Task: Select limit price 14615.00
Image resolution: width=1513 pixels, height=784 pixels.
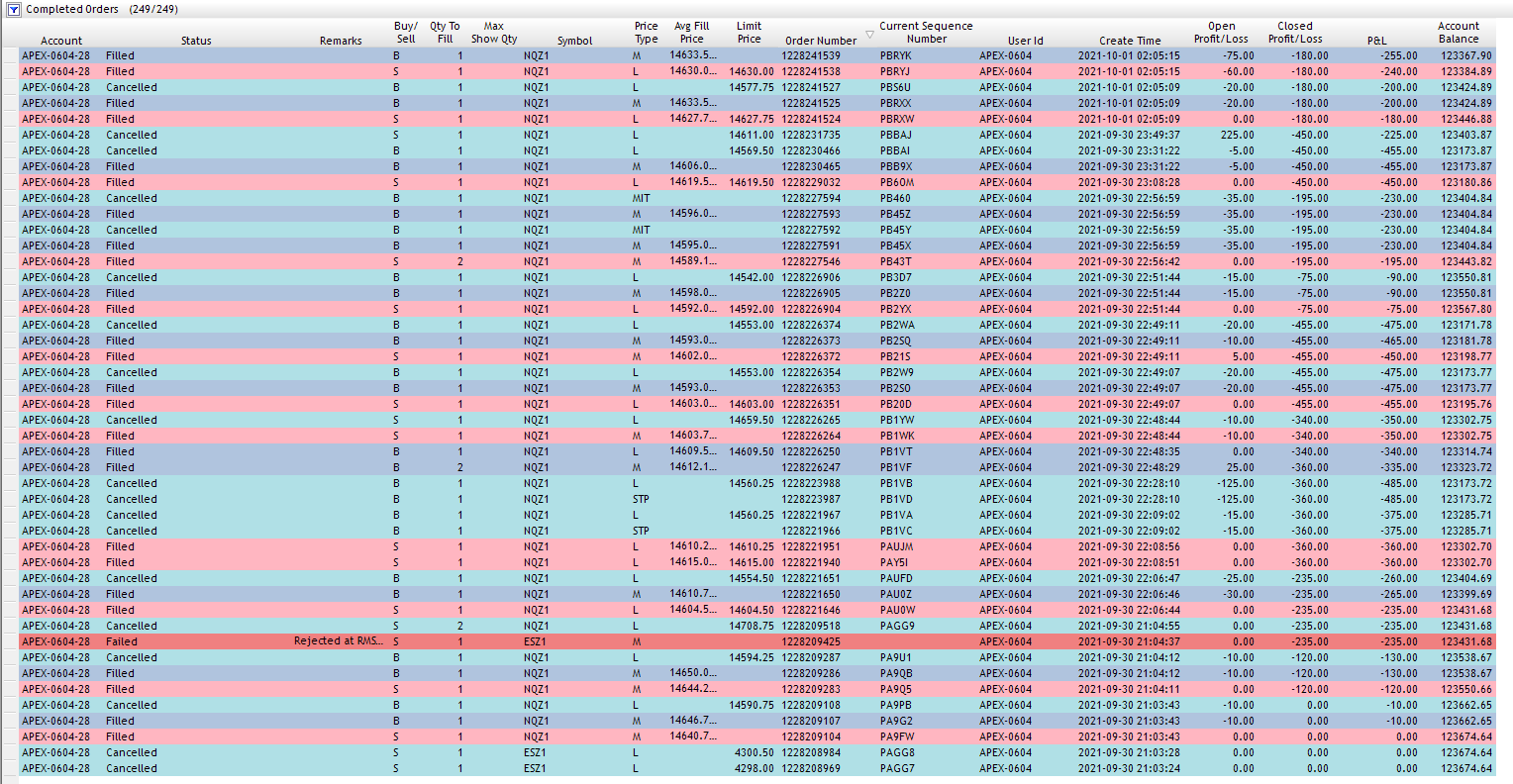Action: pos(752,562)
